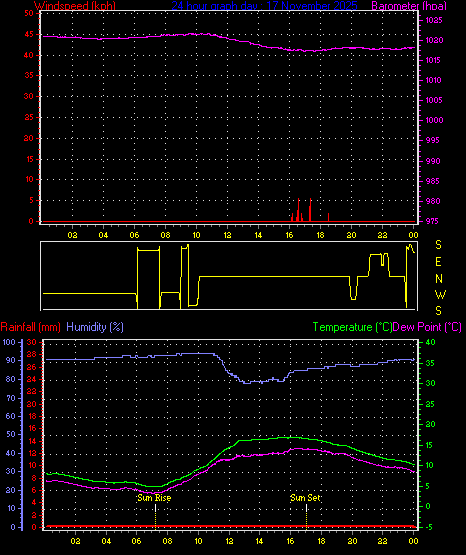This screenshot has width=466, height=555.
Task: Select the 990 barometer scale label
Action: 433,161
